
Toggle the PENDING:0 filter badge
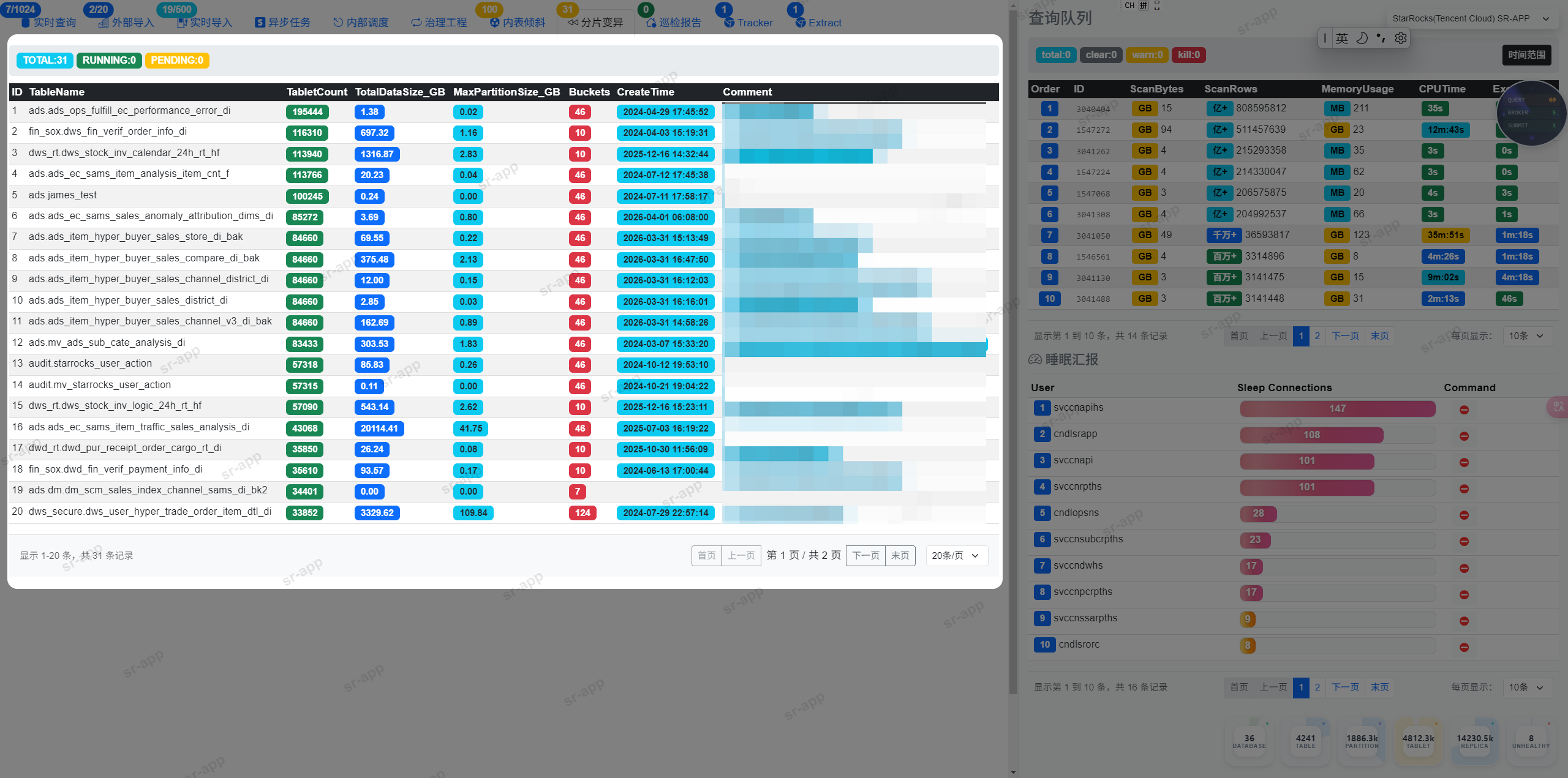[177, 60]
